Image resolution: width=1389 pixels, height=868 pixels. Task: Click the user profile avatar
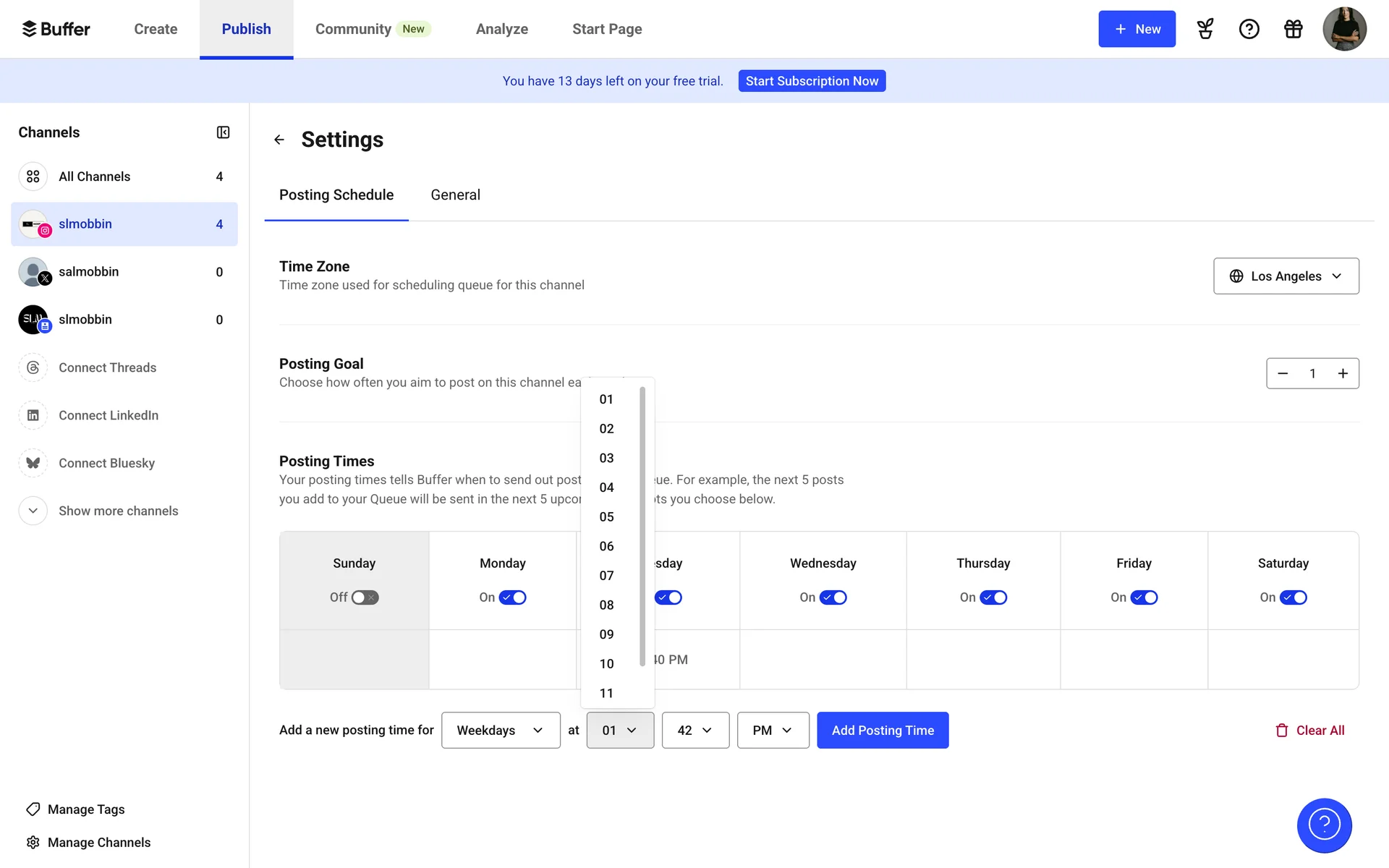[x=1343, y=29]
